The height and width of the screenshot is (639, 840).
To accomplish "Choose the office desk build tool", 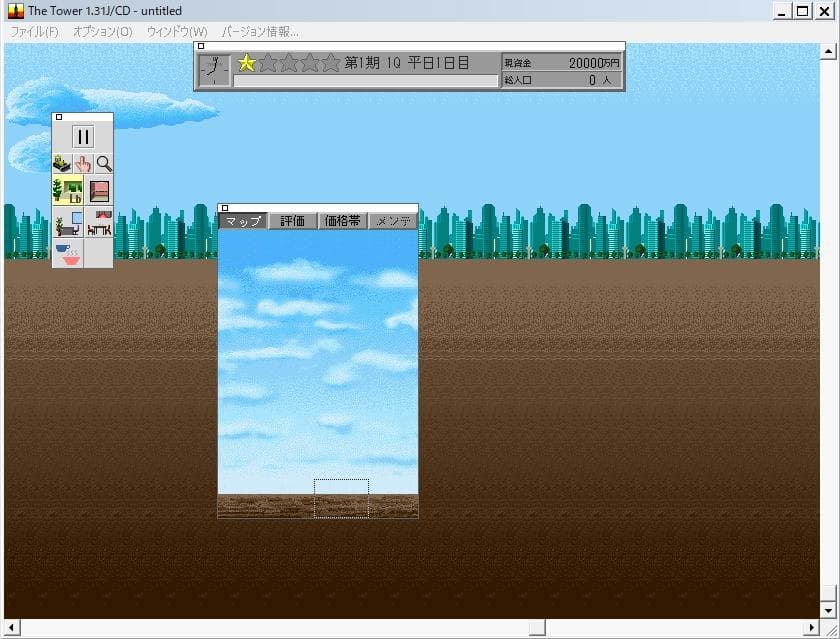I will click(68, 222).
